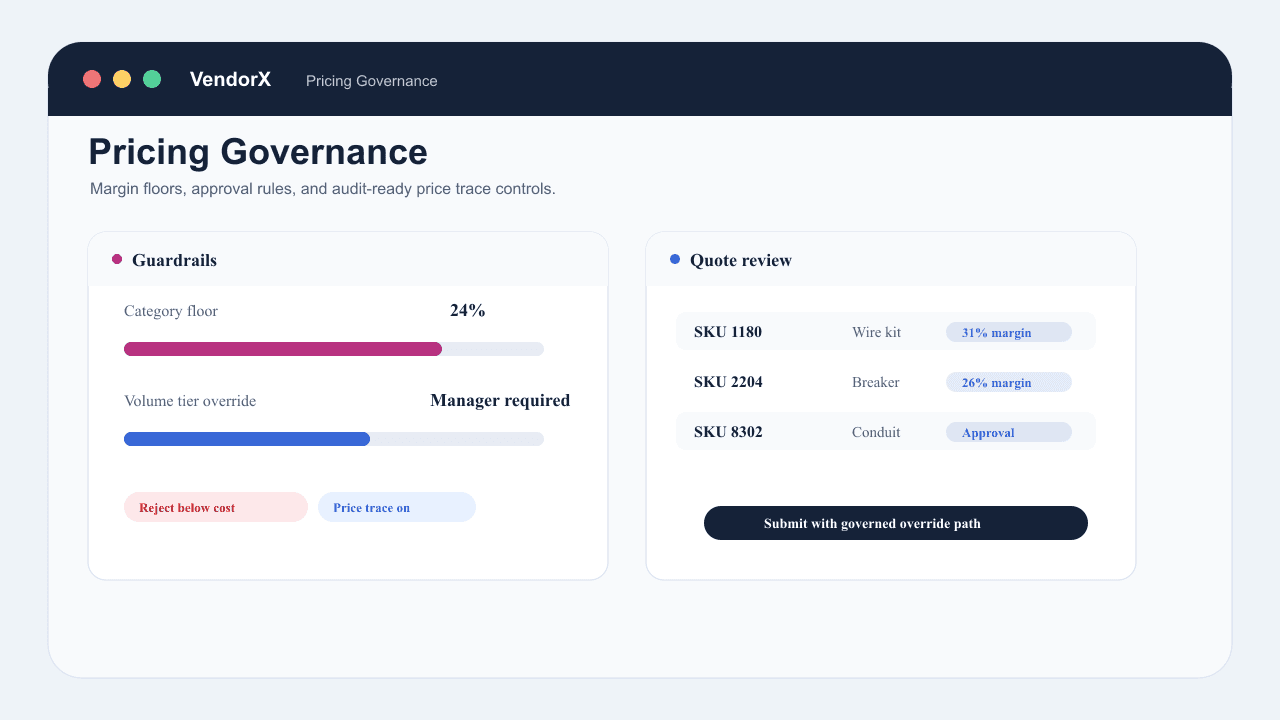Click the Quote review panel title
The image size is (1280, 720).
(741, 260)
